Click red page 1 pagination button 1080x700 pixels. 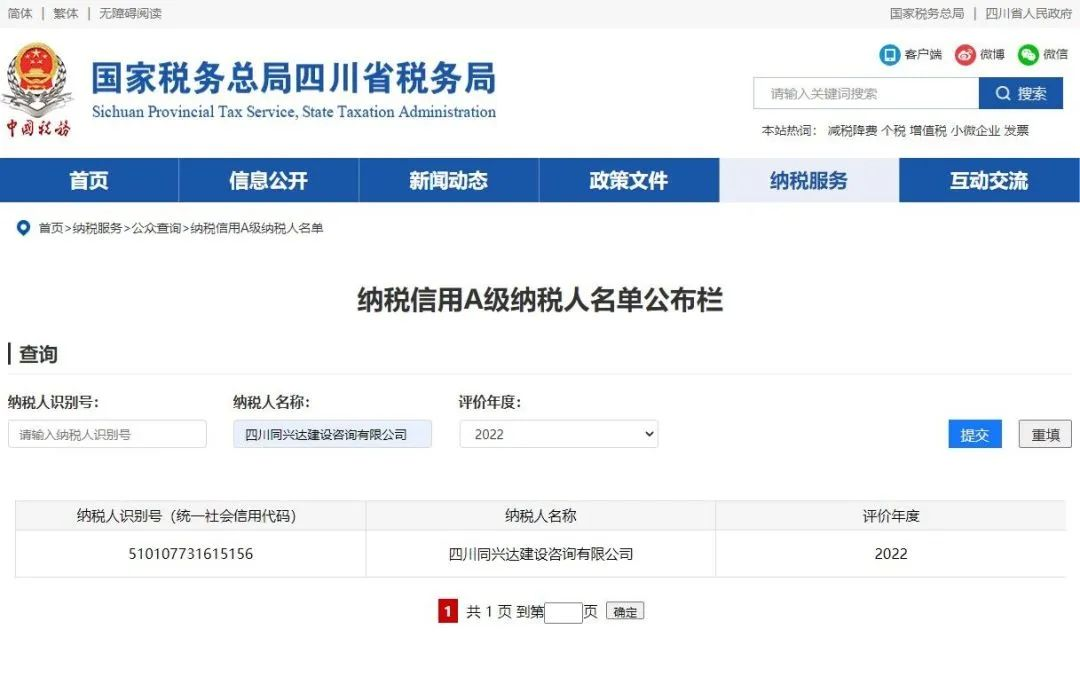pyautogui.click(x=448, y=611)
